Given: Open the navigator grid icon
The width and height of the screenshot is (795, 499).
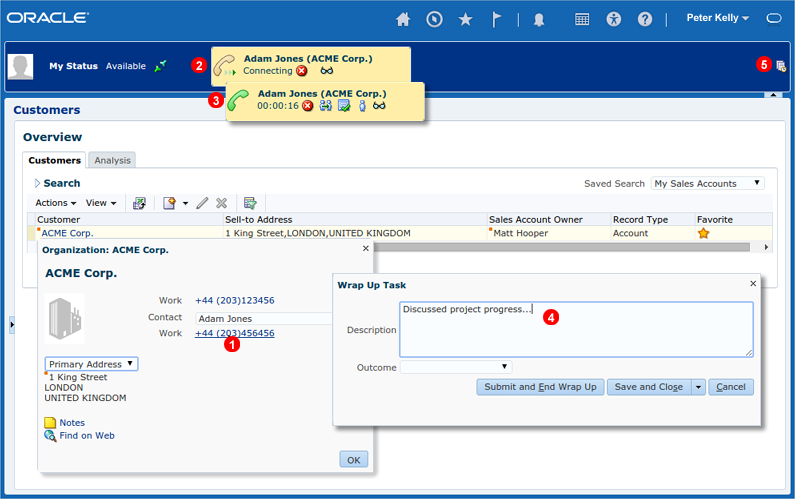Looking at the screenshot, I should click(x=582, y=19).
